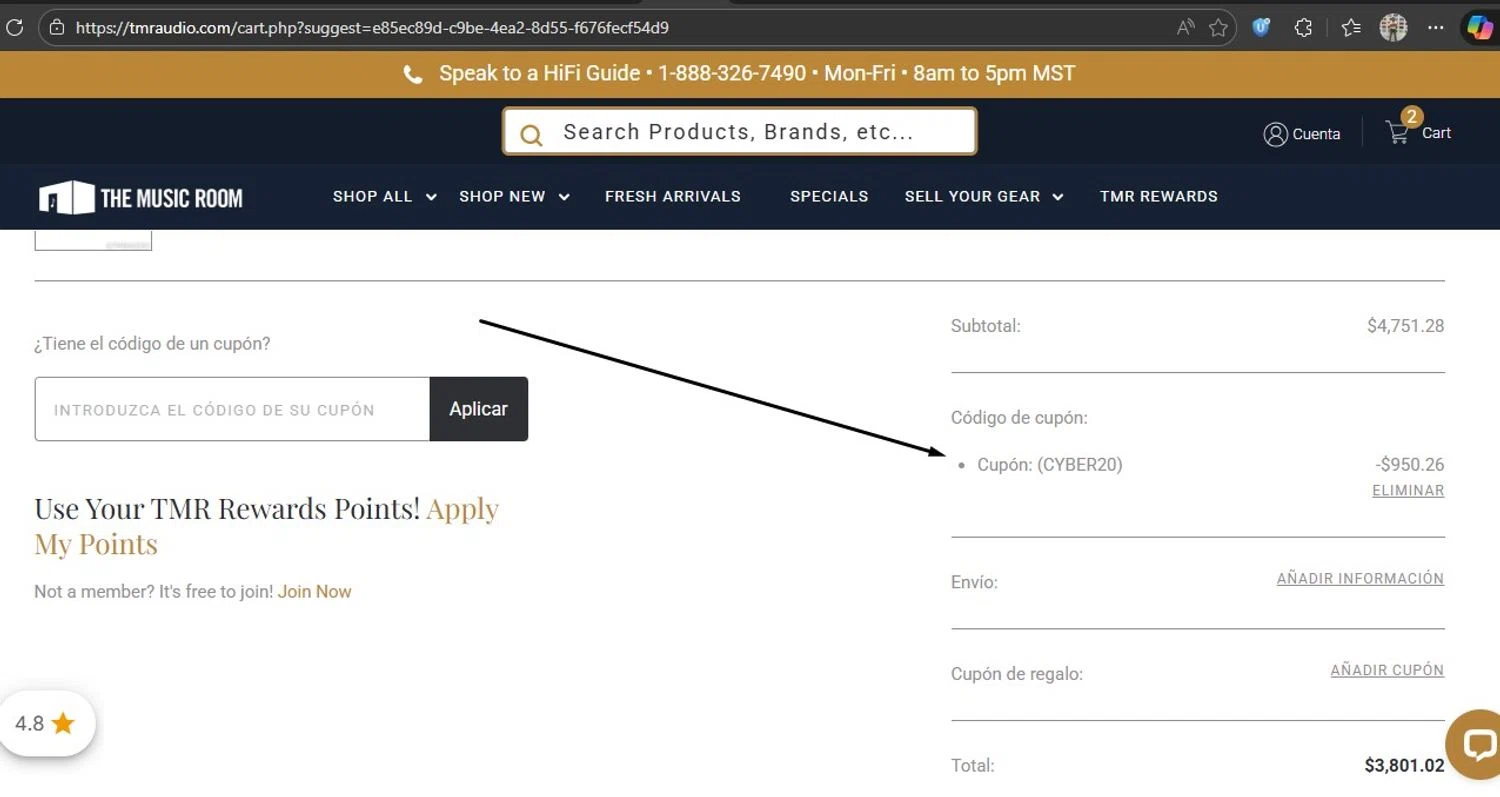Viewport: 1500px width, 797px height.
Task: Click The Music Room logo
Action: [x=141, y=198]
